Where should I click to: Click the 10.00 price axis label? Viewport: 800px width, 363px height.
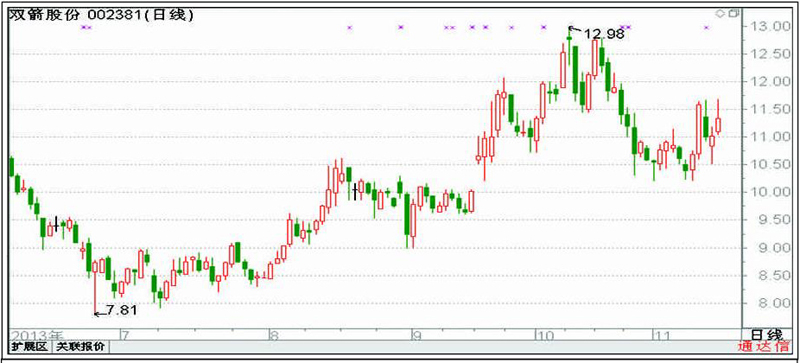pos(768,192)
